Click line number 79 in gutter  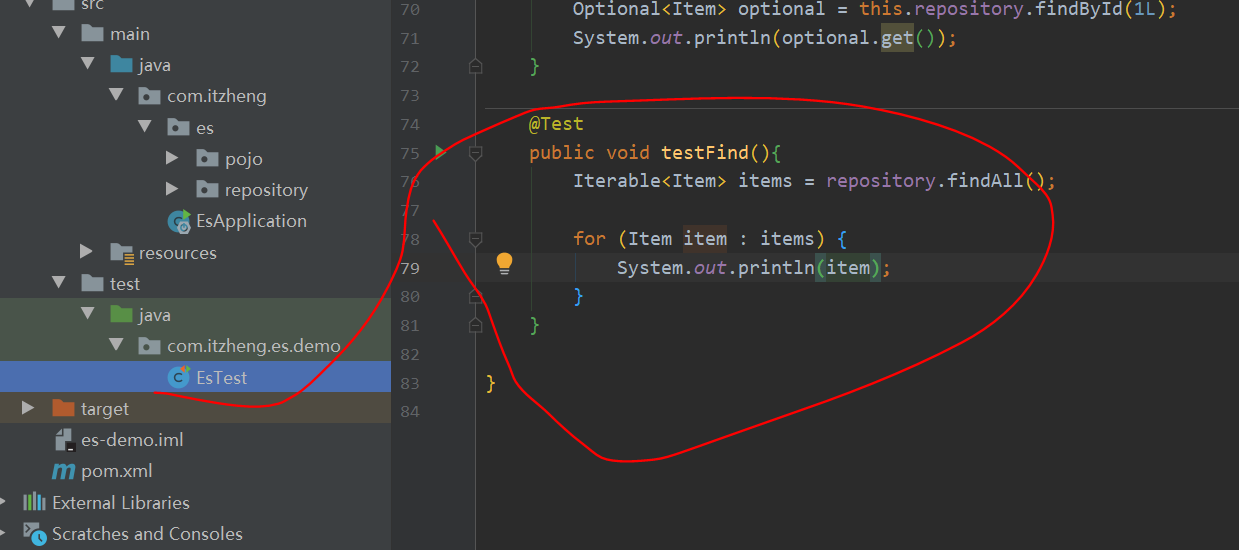410,268
